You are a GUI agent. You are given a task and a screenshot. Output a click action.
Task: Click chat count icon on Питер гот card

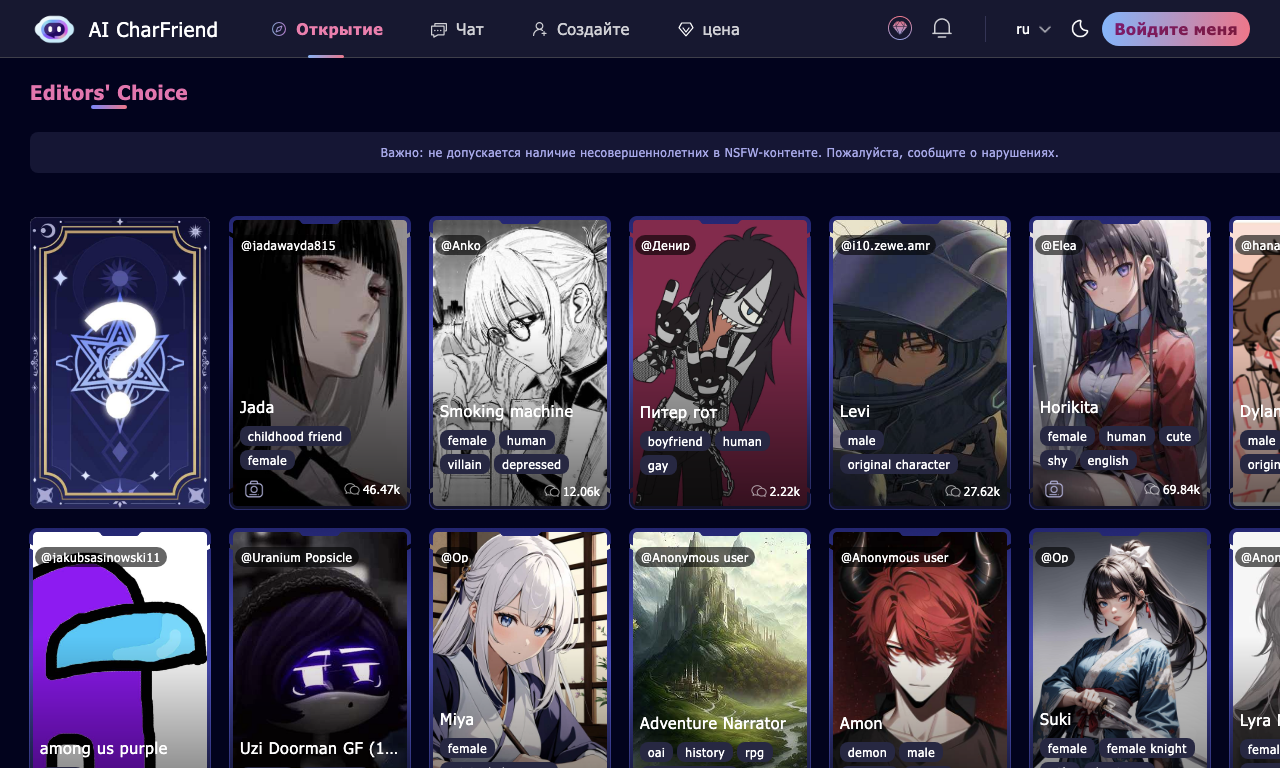(x=759, y=491)
